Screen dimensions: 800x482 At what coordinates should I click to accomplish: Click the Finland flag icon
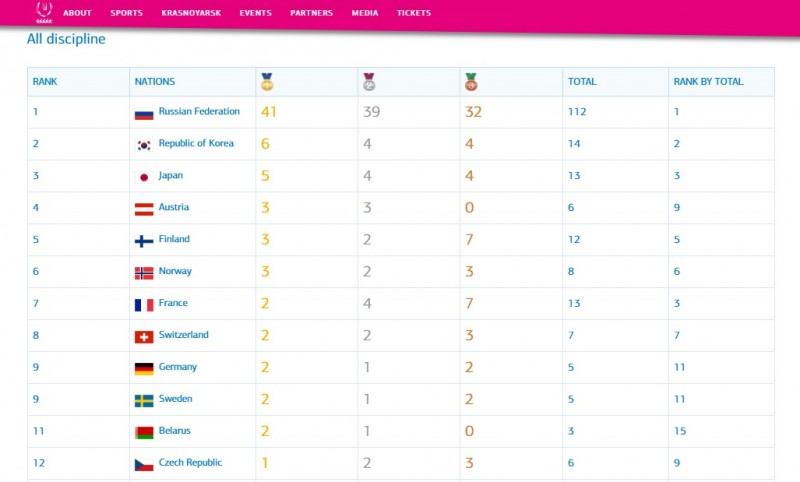[144, 241]
